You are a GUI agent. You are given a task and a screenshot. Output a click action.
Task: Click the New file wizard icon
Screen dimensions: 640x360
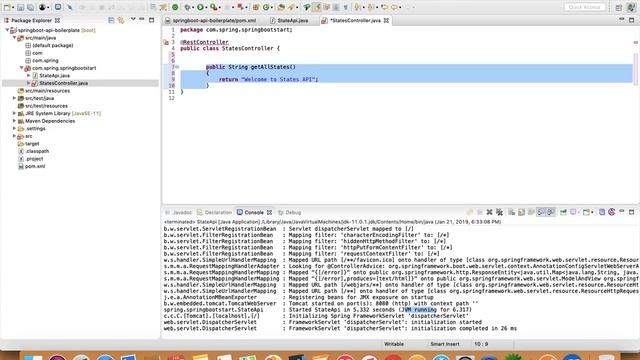point(7,7)
